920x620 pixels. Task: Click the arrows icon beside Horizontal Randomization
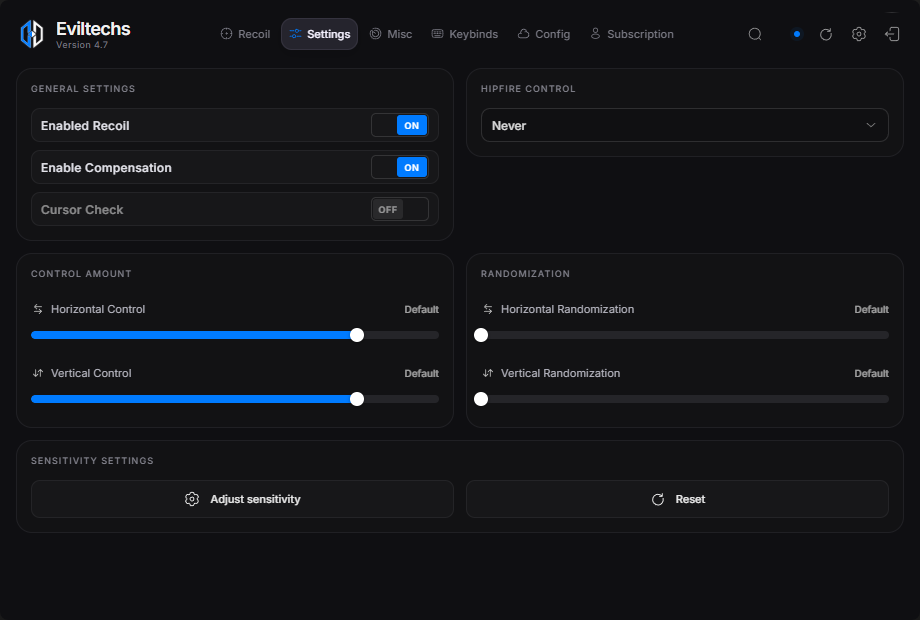point(488,309)
